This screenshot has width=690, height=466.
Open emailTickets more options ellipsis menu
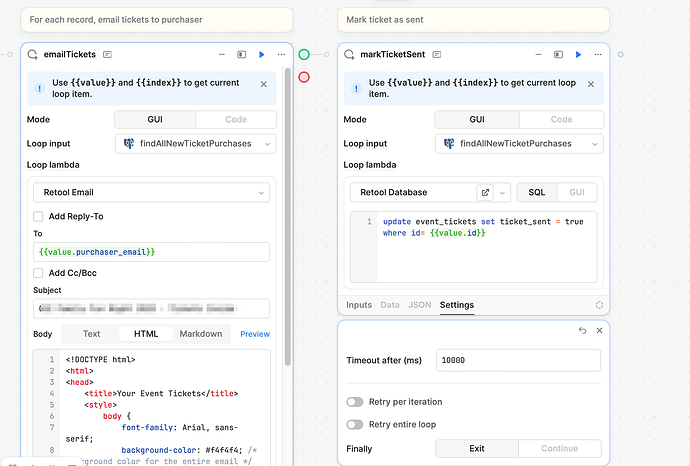point(281,55)
